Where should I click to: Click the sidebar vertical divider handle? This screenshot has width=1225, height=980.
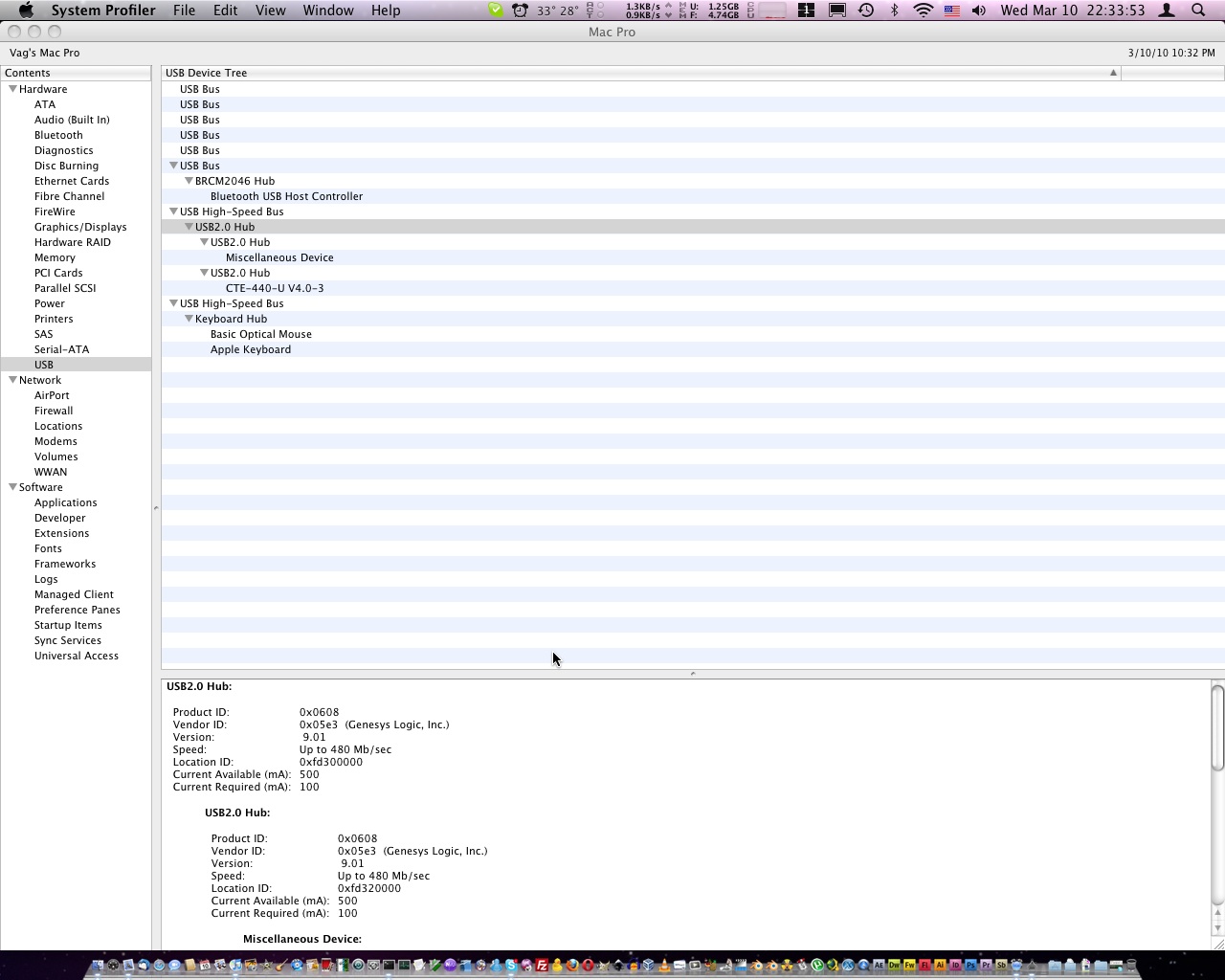click(x=156, y=507)
